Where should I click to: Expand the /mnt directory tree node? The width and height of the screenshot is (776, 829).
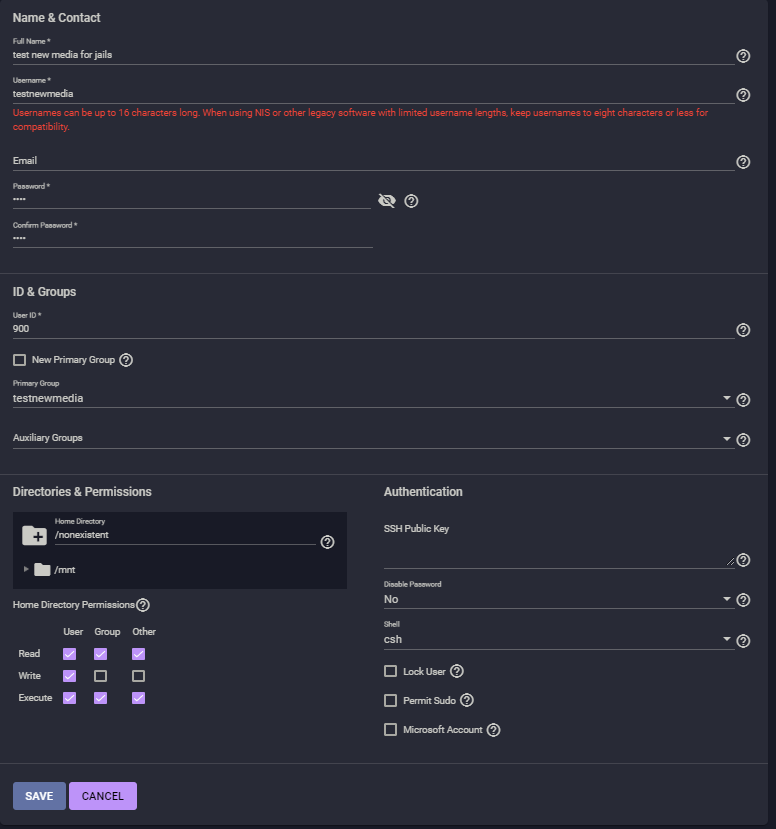pos(26,569)
